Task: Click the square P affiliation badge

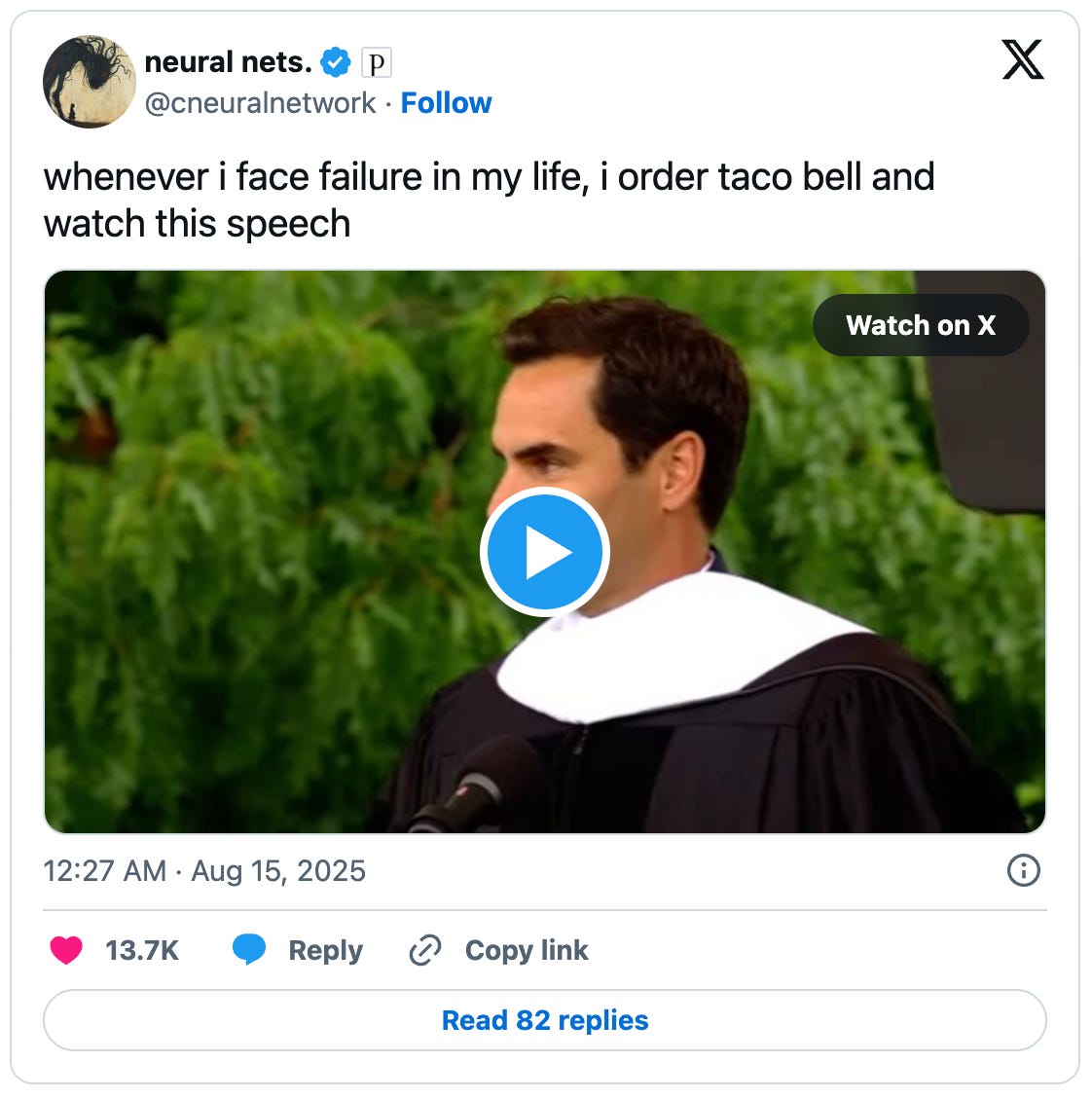Action: point(377,63)
